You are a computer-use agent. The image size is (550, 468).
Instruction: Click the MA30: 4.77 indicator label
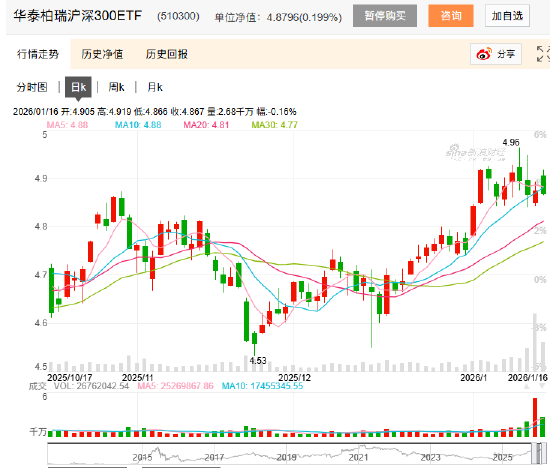[275, 125]
